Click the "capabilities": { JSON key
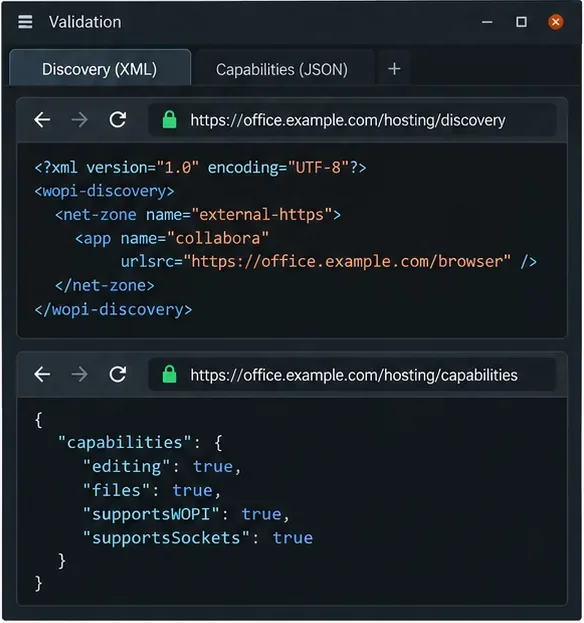 coord(140,443)
